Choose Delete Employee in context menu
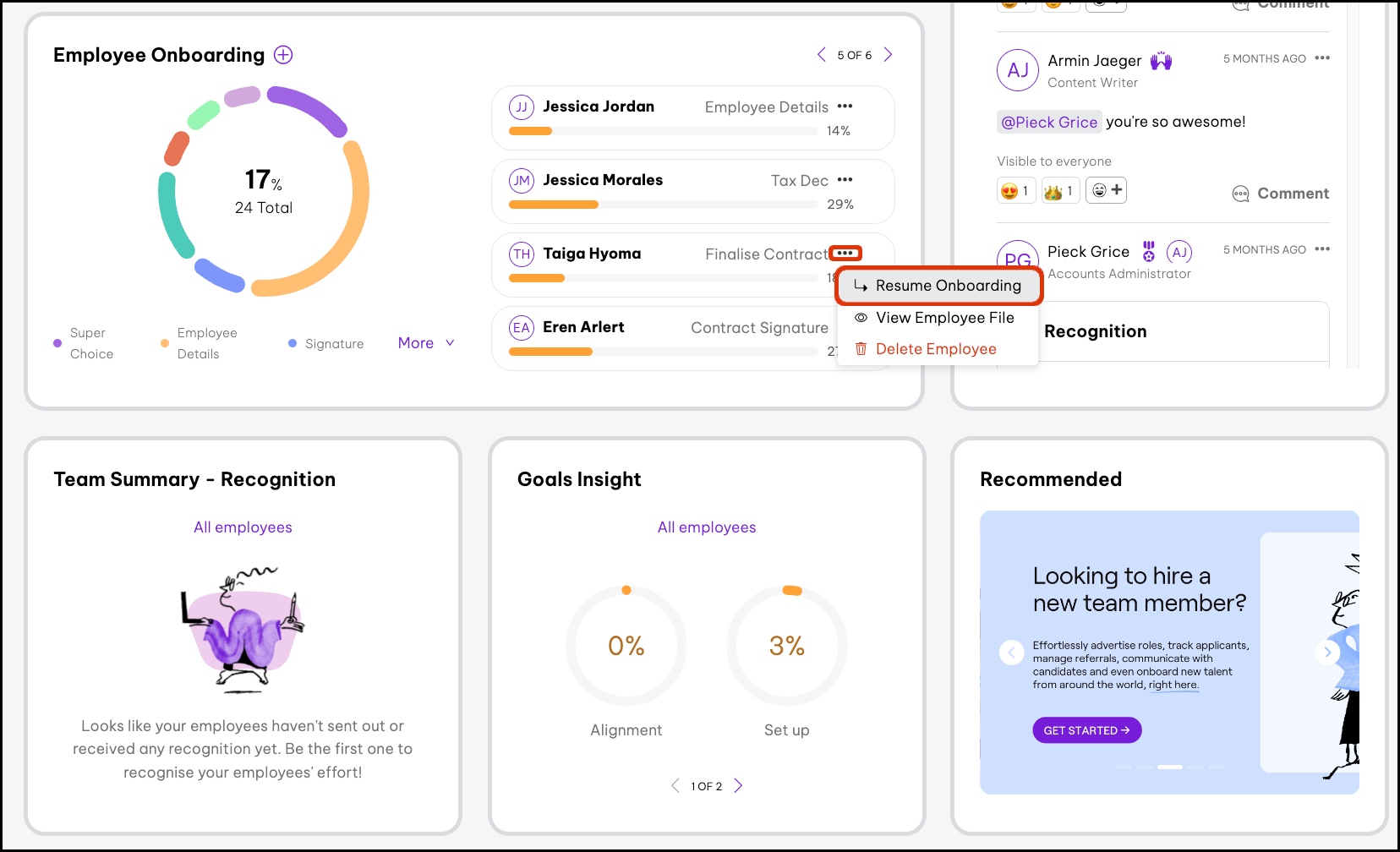 coord(935,349)
